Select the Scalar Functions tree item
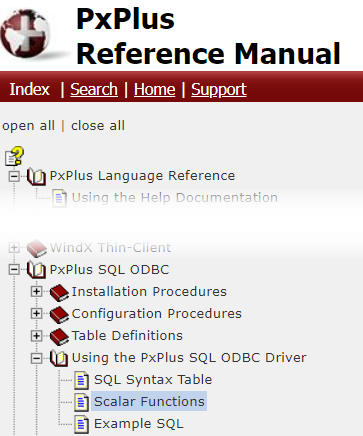The image size is (363, 436). point(149,401)
